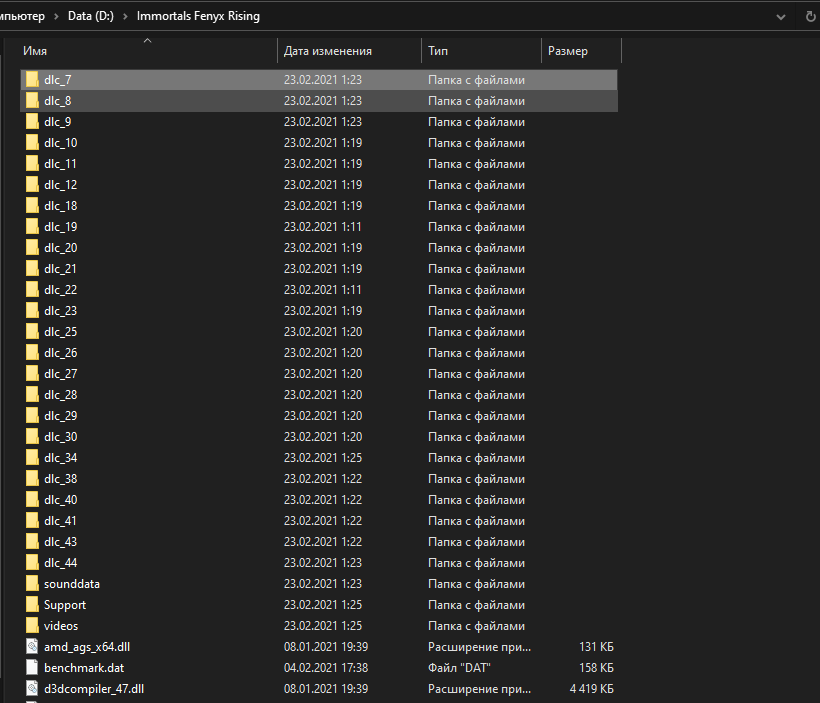820x703 pixels.
Task: Click the amd_ags_x64.dll file icon
Action: point(32,647)
